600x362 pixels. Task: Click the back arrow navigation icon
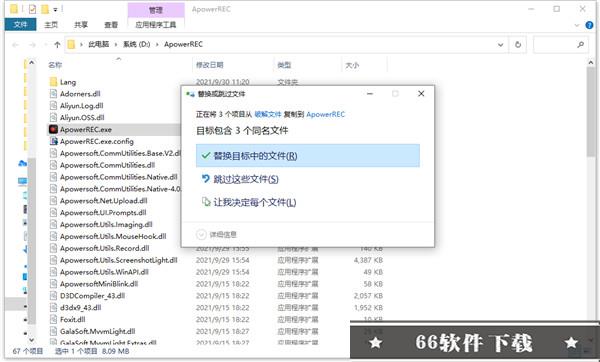[16, 45]
